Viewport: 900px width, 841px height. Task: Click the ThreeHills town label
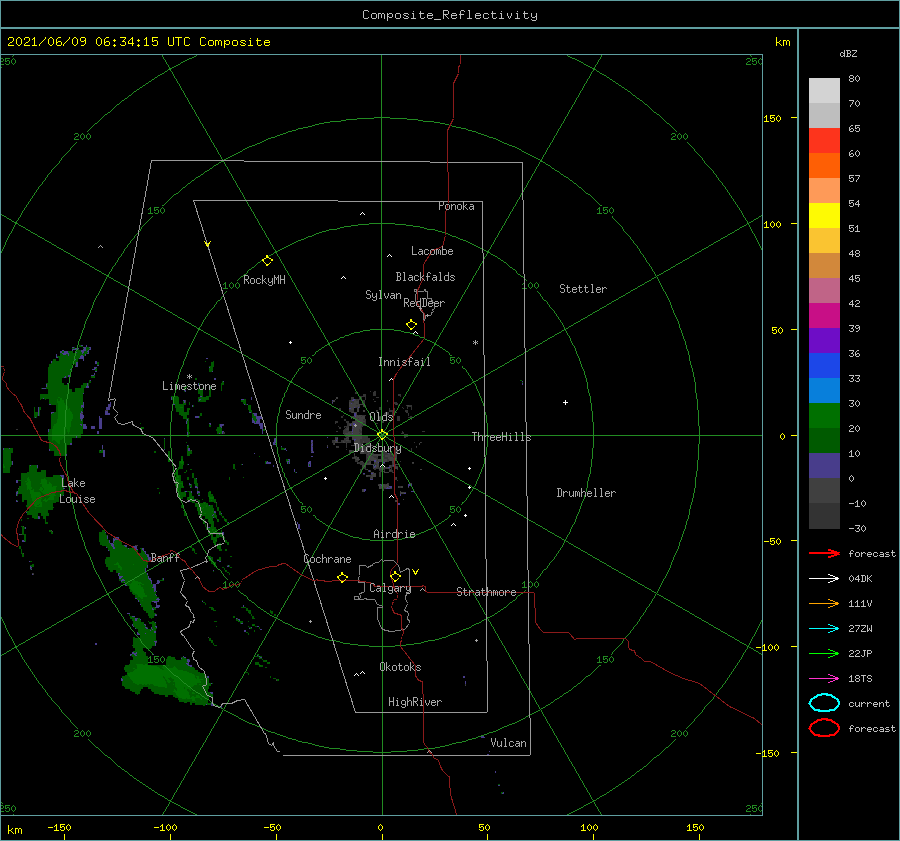(x=501, y=437)
